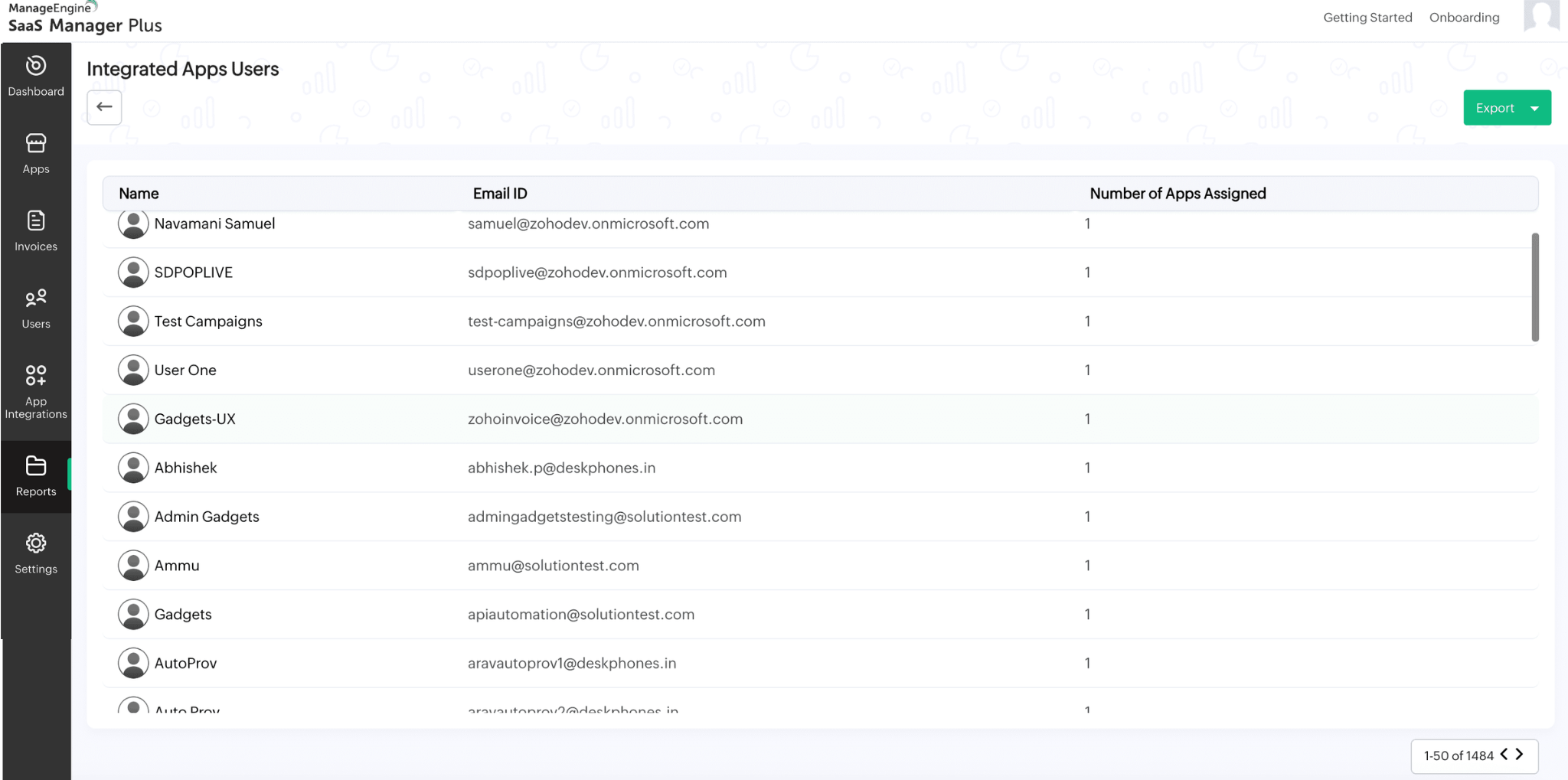The width and height of the screenshot is (1568, 780).
Task: Click the Name column header
Action: (x=139, y=194)
